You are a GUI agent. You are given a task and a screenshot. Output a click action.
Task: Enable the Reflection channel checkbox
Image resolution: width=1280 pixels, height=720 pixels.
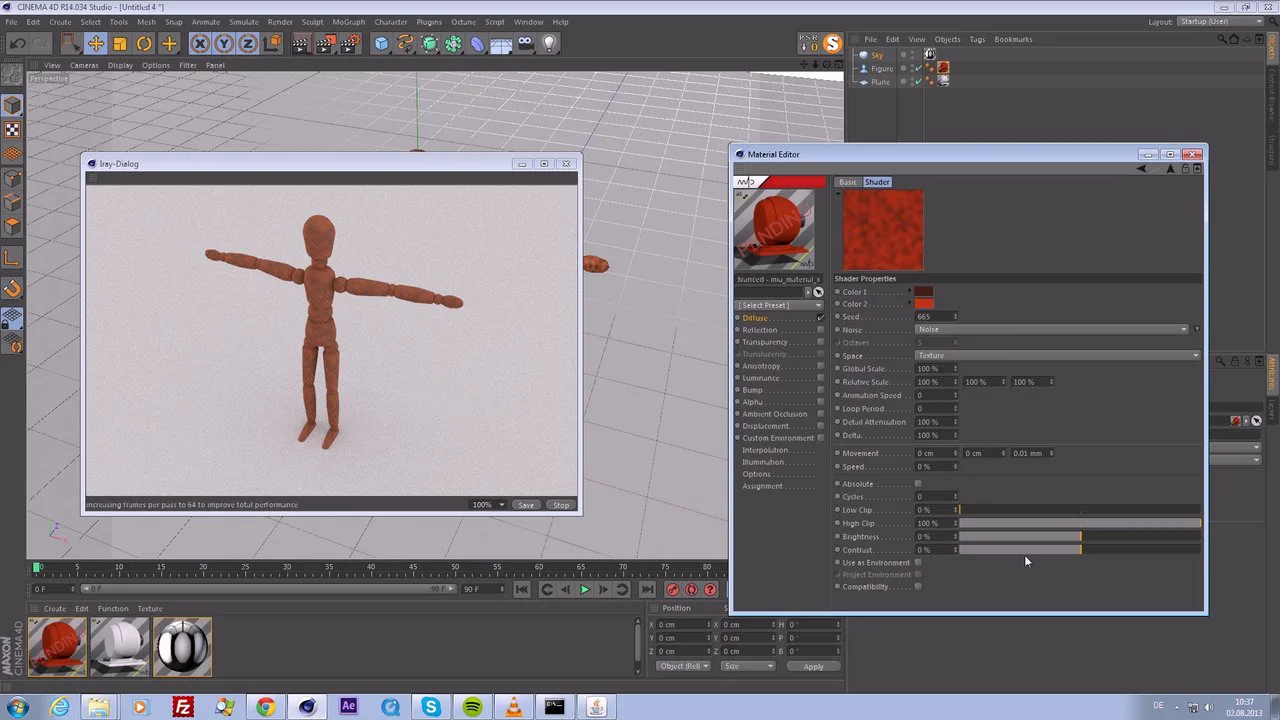821,330
